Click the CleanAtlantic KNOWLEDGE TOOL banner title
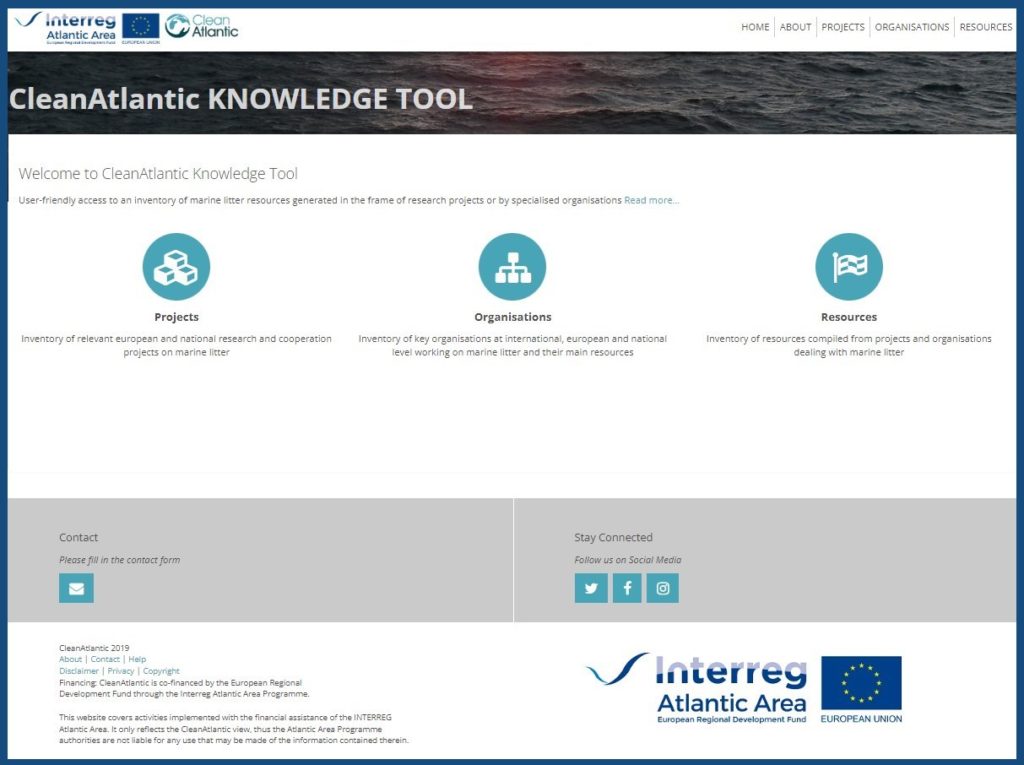1024x765 pixels. point(241,99)
